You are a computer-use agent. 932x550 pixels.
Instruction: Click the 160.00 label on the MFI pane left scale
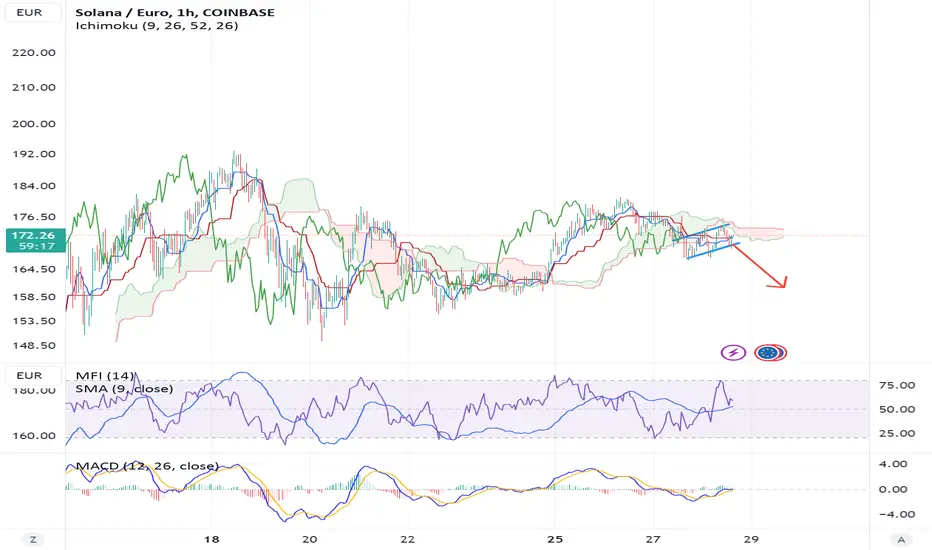tap(34, 435)
